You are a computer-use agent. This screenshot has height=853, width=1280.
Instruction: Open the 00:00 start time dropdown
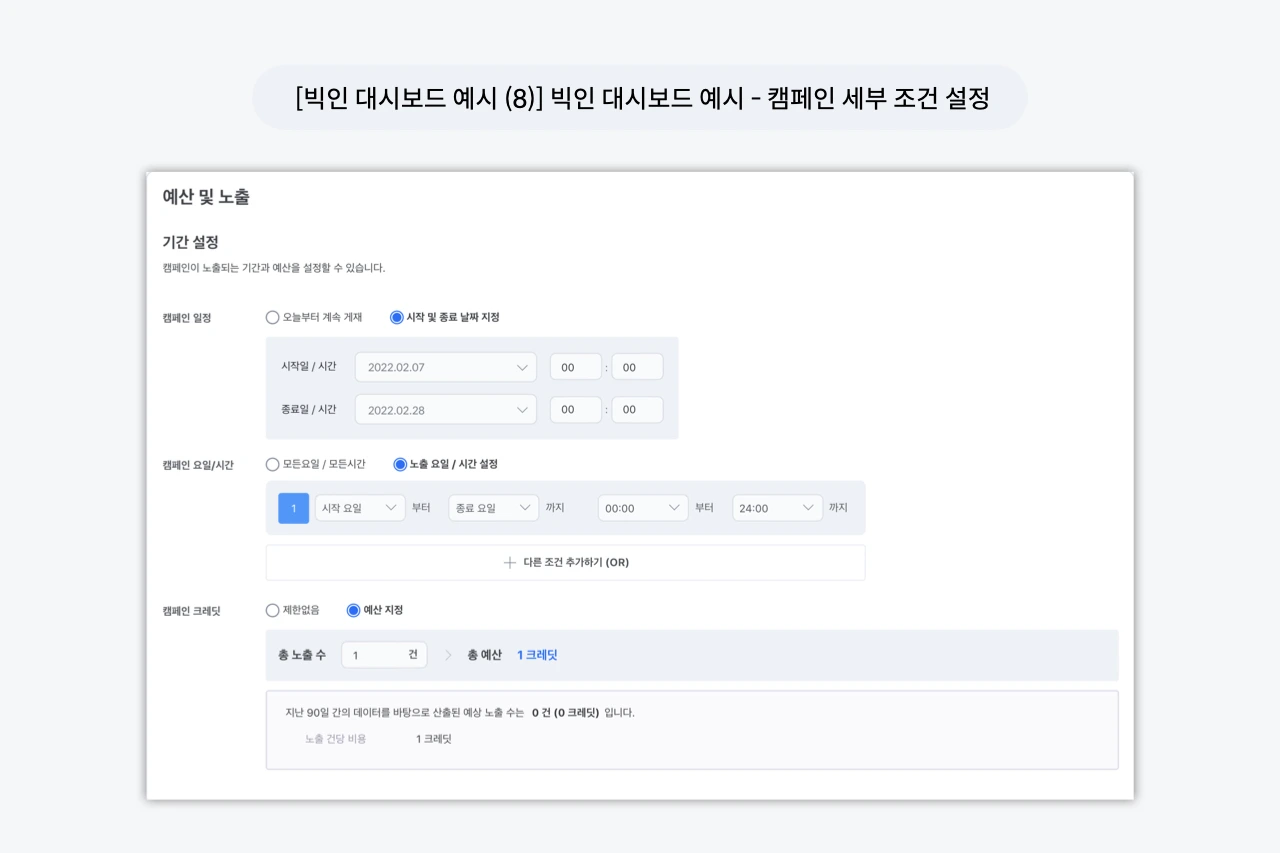click(x=642, y=507)
